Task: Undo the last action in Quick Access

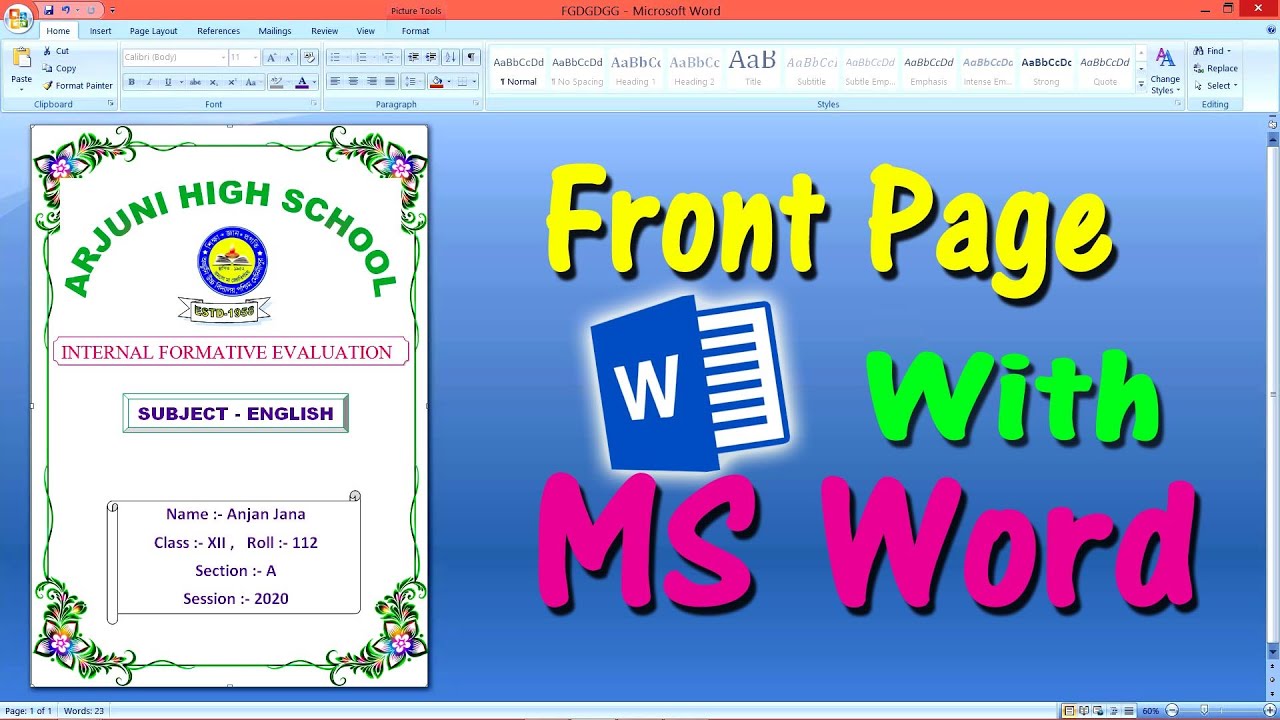Action: (x=66, y=10)
